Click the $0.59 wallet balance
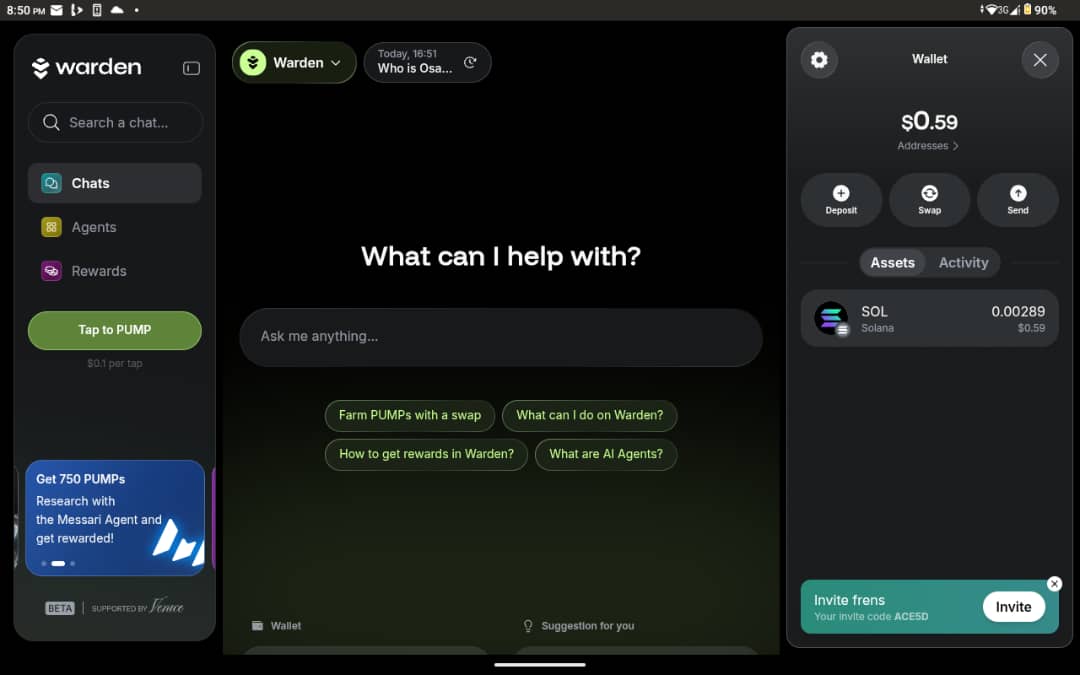This screenshot has width=1080, height=675. click(x=929, y=122)
